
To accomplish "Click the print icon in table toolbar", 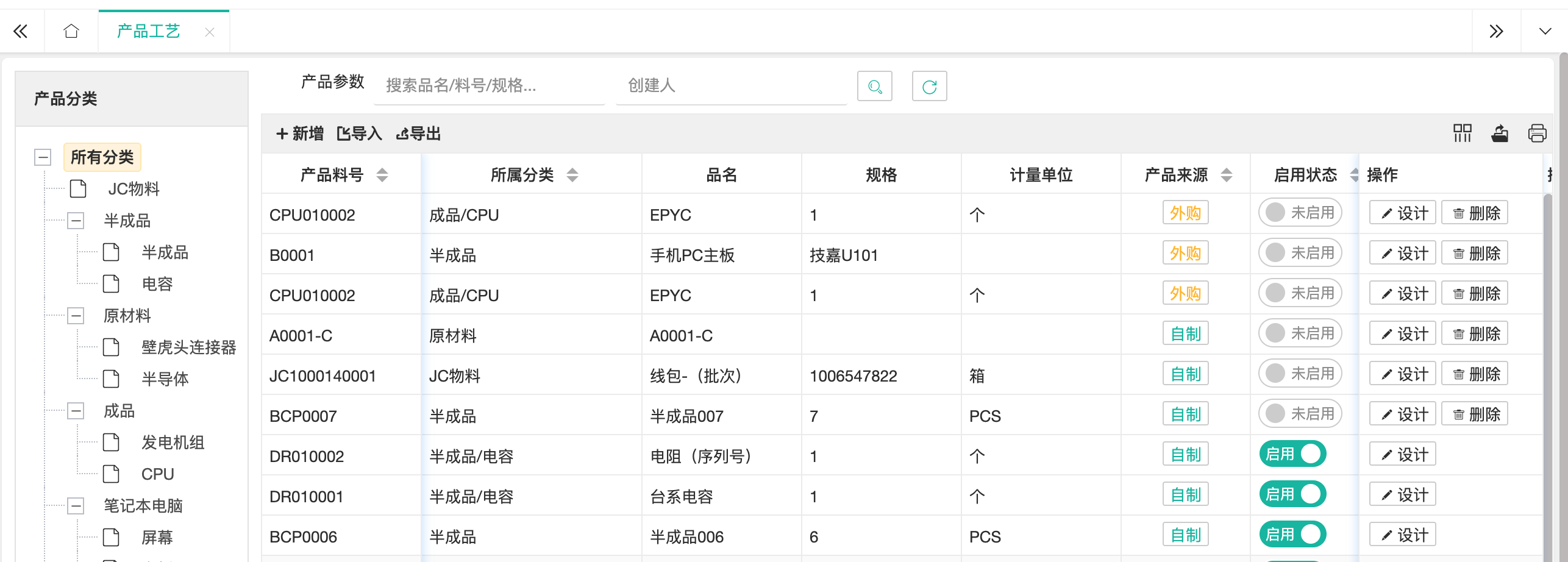I will [1537, 133].
